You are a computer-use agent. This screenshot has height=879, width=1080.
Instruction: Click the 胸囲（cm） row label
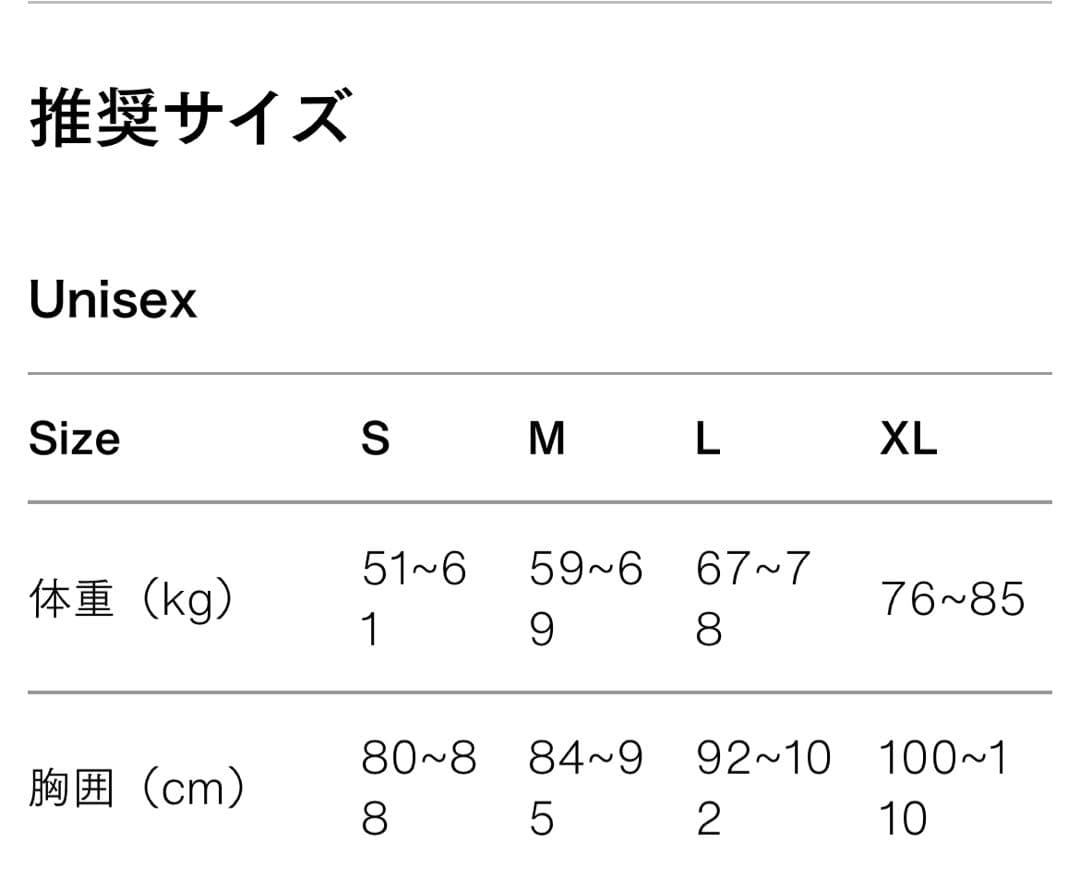click(x=137, y=790)
